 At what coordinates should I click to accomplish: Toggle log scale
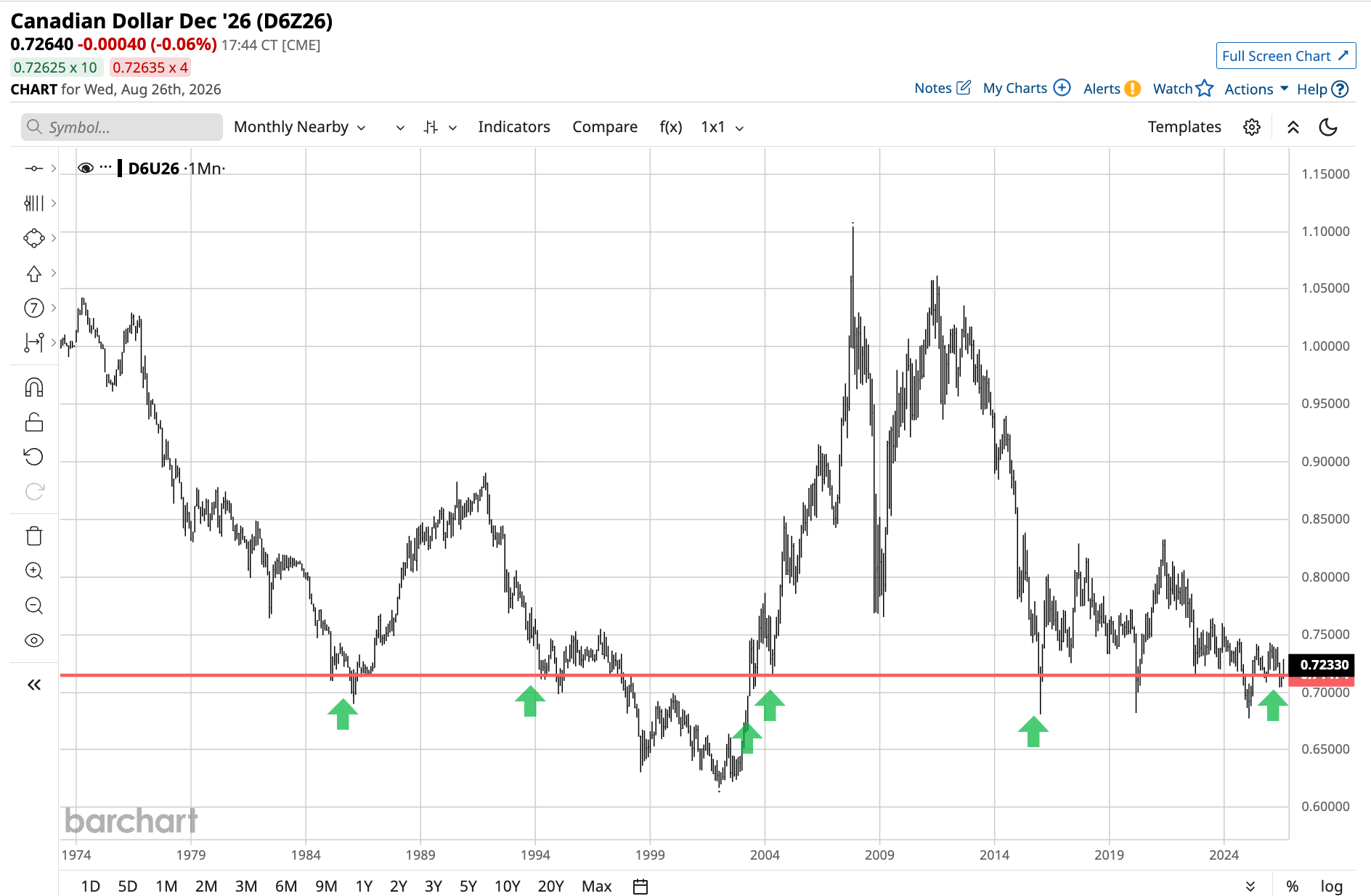[1331, 887]
